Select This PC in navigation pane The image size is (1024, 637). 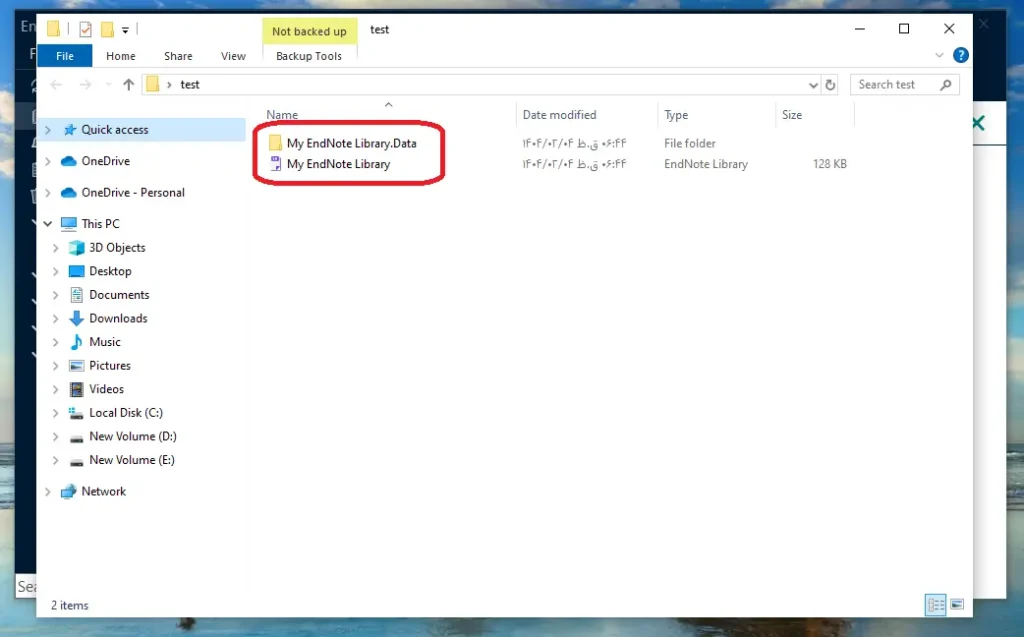tap(100, 223)
